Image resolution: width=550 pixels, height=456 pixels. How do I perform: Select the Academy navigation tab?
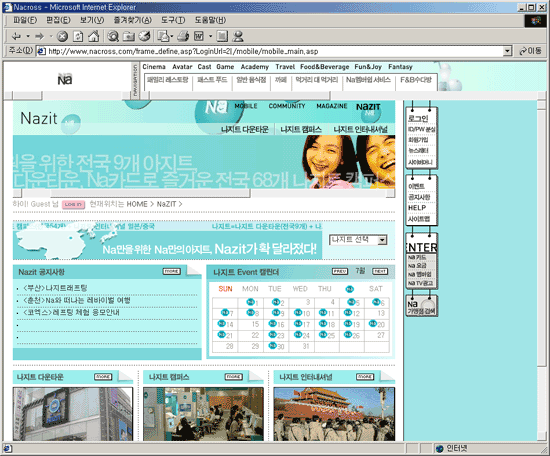[255, 67]
